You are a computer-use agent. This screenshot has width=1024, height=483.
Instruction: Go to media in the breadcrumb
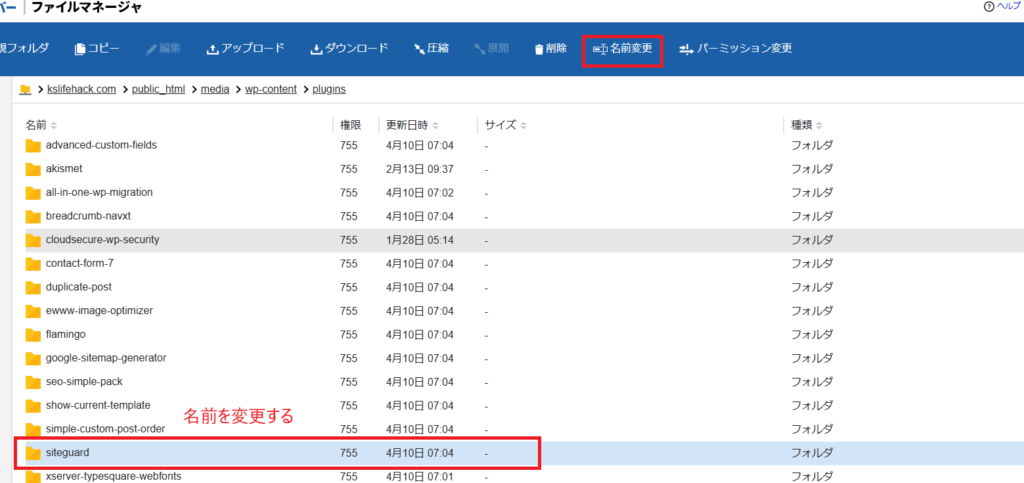pos(216,89)
